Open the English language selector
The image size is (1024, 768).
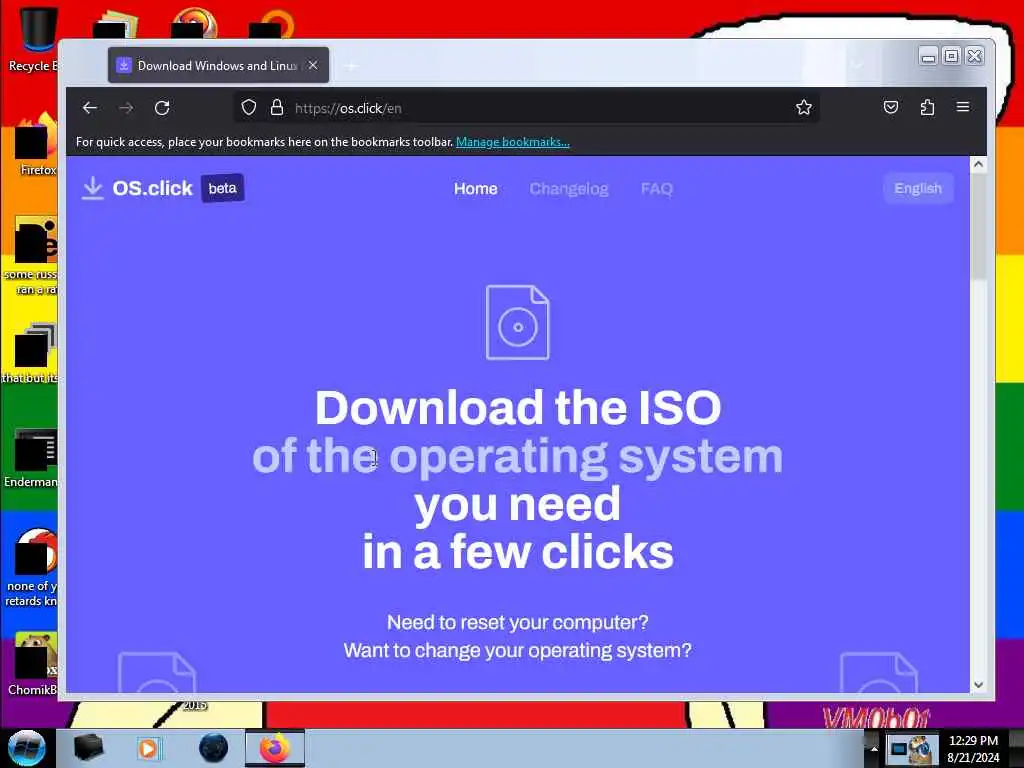click(x=918, y=189)
